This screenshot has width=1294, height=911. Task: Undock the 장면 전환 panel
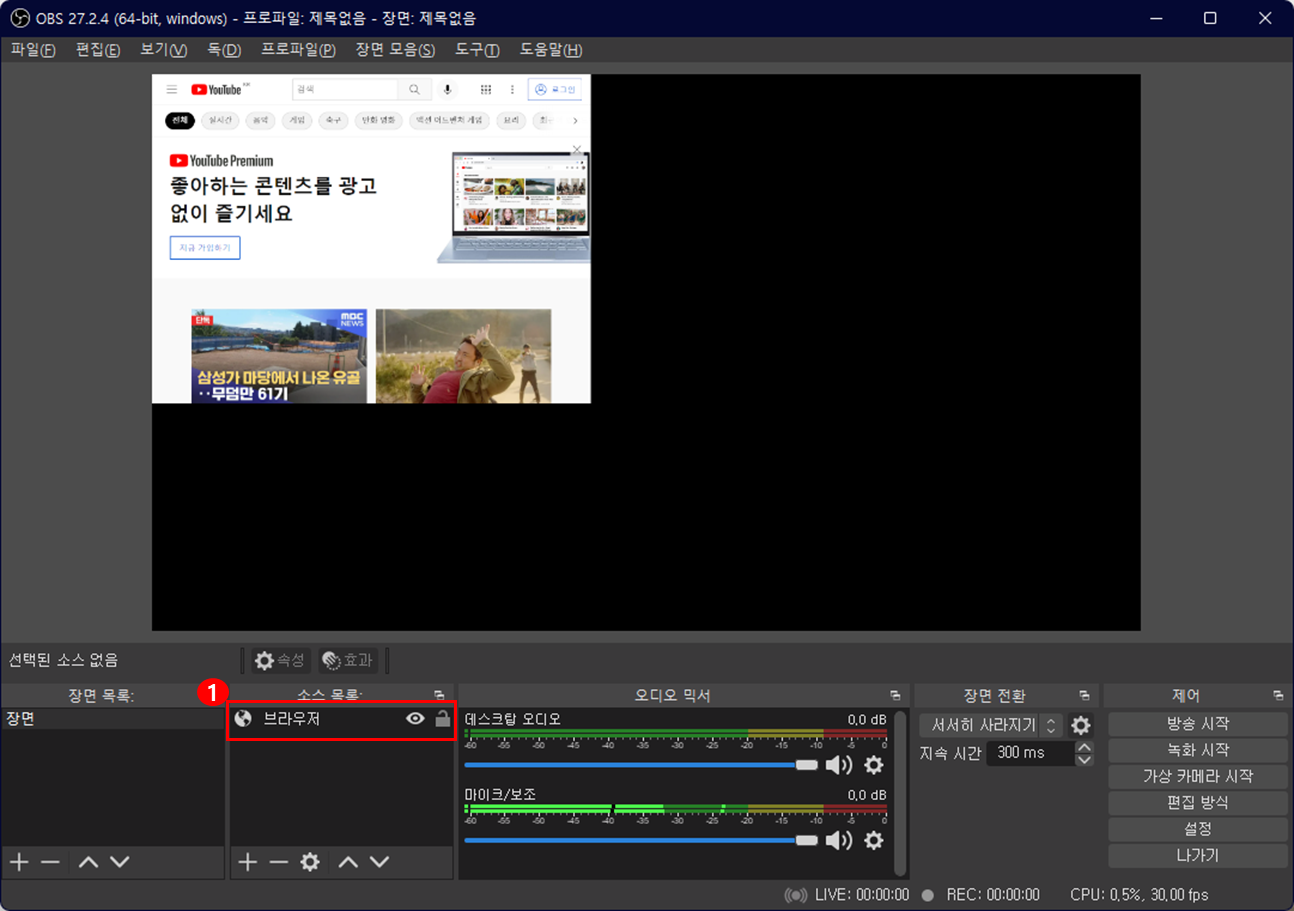point(1084,695)
